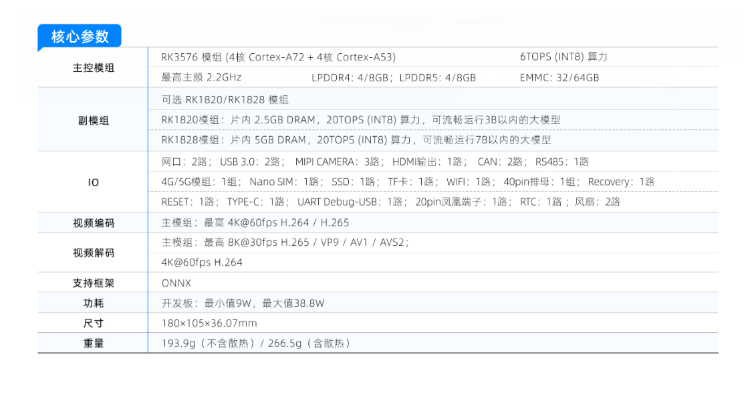Image resolution: width=751 pixels, height=400 pixels.
Task: Click the RK1820模组 2.5GB DRAM description
Action: click(x=361, y=120)
